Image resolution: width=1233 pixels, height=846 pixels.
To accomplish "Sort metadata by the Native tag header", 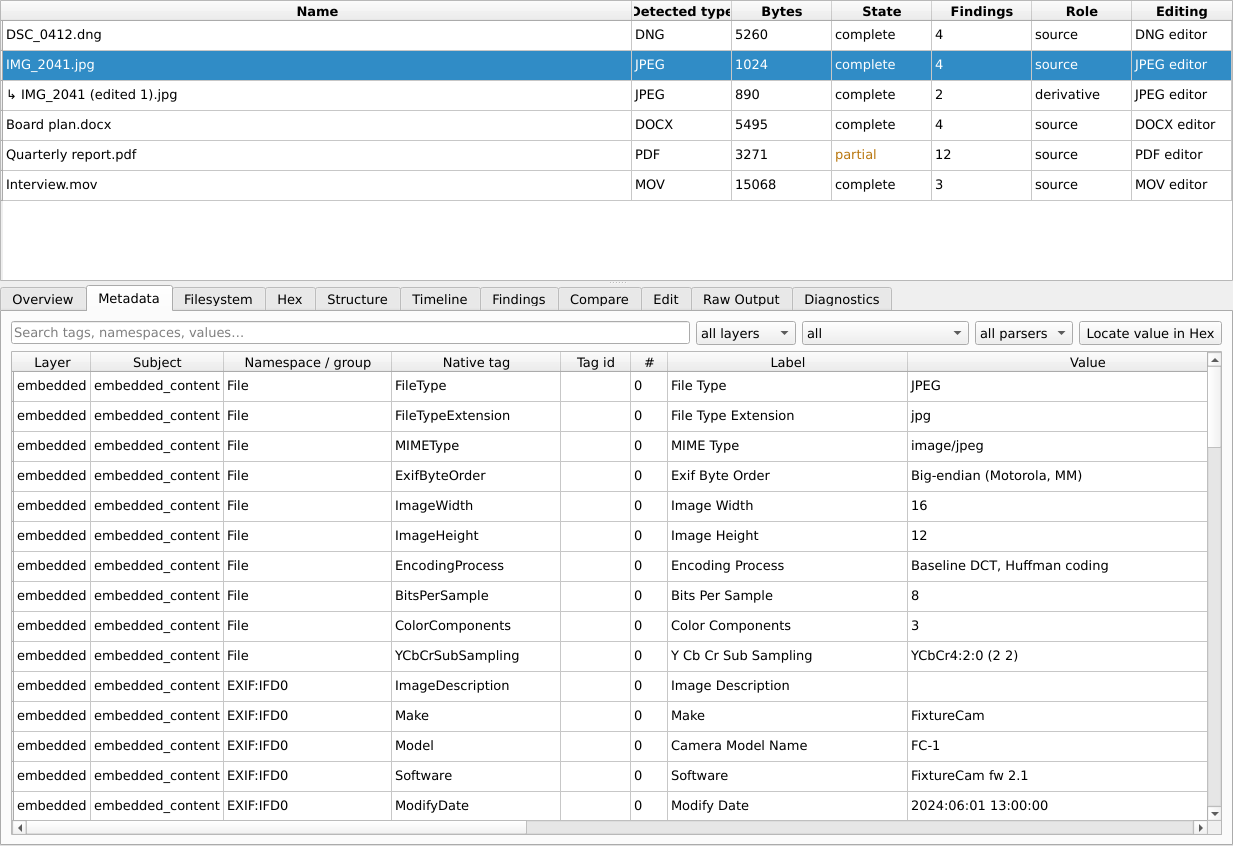I will pos(476,362).
